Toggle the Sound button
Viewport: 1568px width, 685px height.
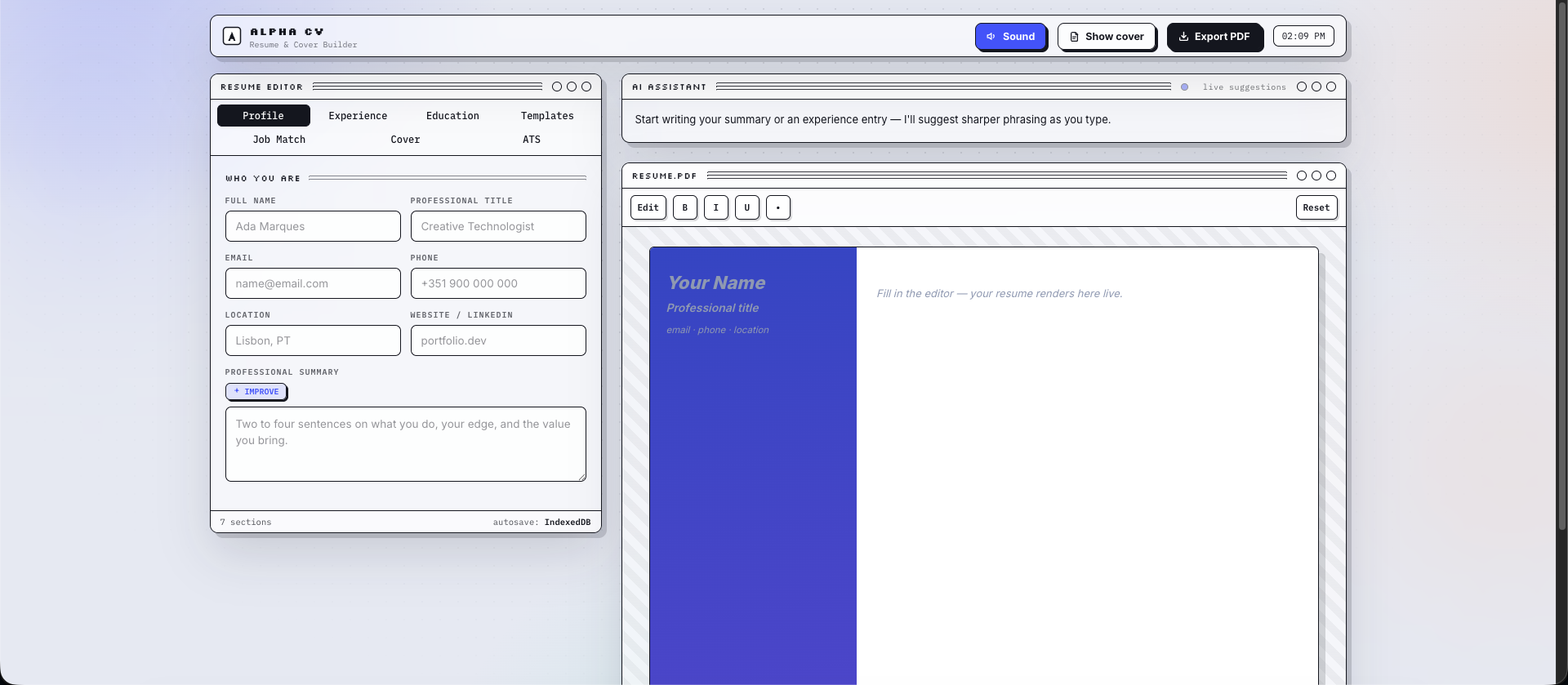1010,37
